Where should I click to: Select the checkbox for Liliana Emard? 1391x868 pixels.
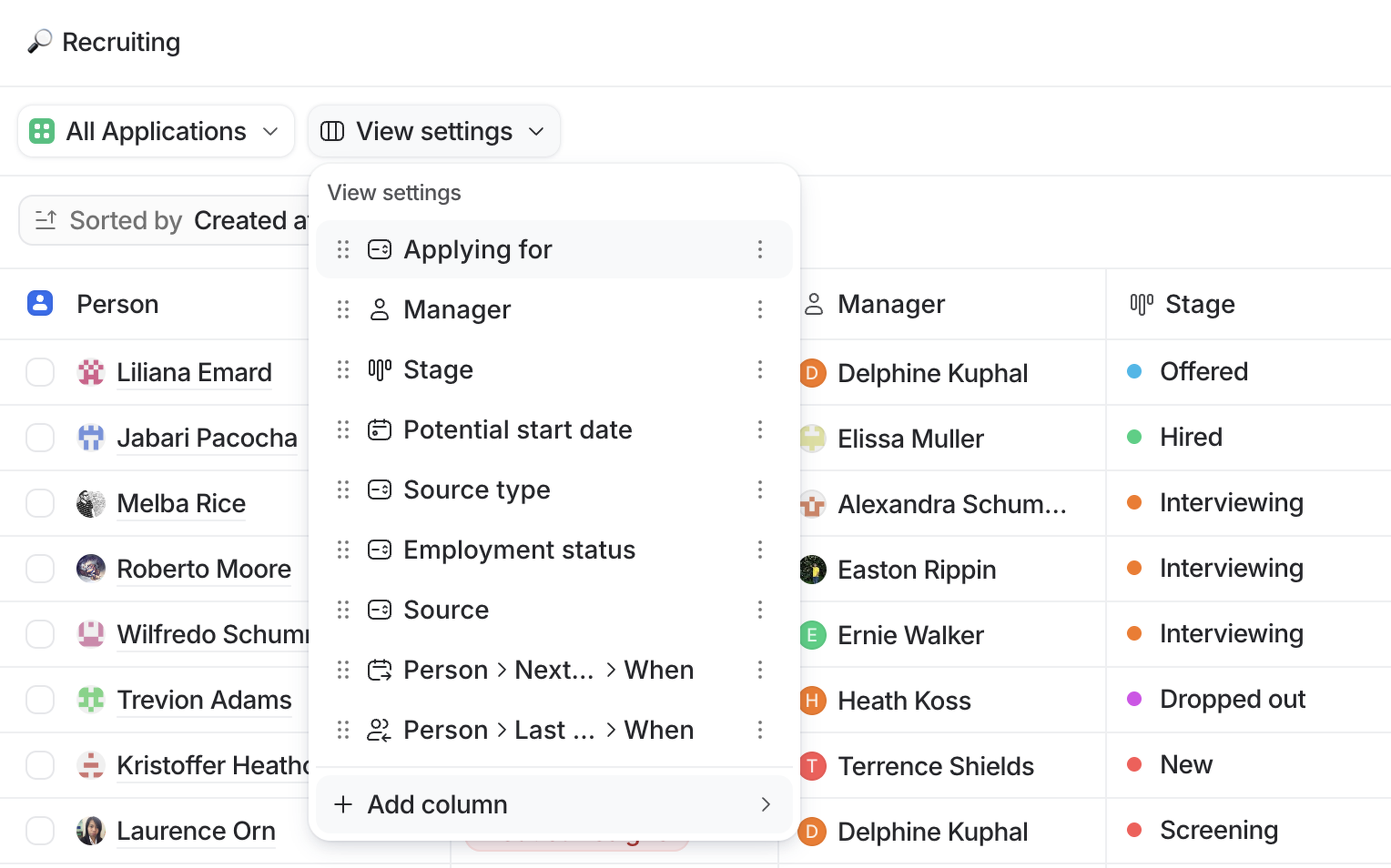coord(40,373)
